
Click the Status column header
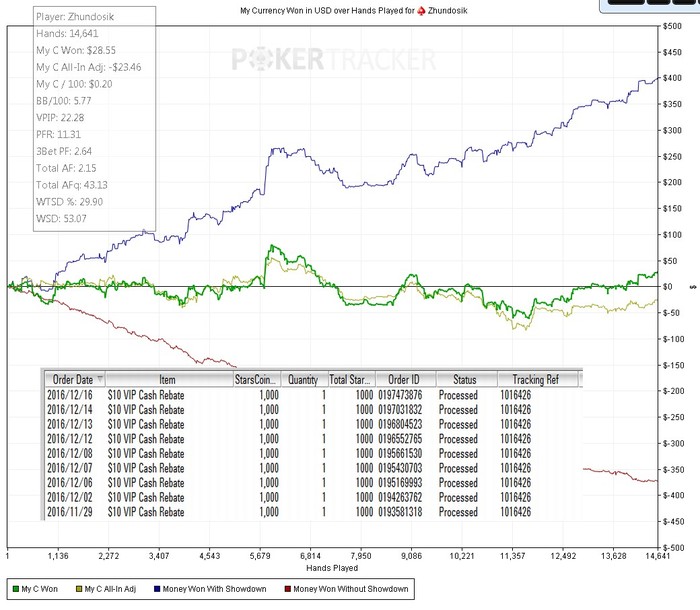(467, 380)
